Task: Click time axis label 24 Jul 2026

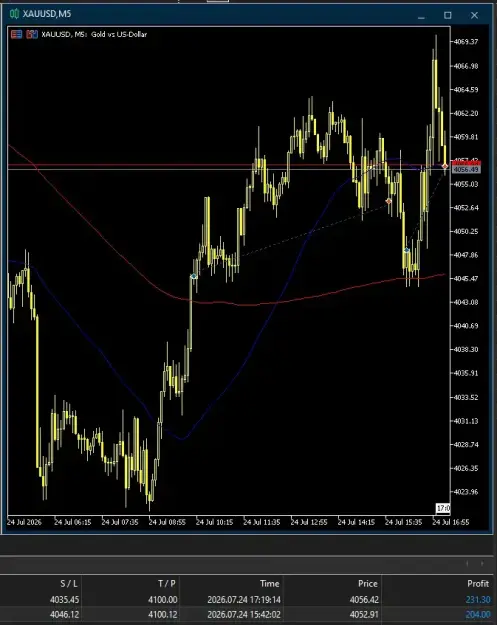Action: tap(24, 522)
